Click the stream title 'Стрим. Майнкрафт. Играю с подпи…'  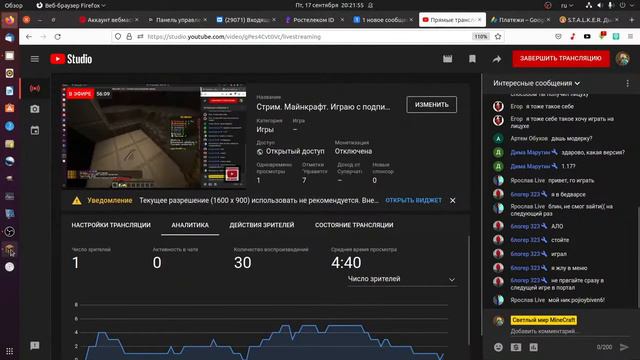[x=323, y=107]
